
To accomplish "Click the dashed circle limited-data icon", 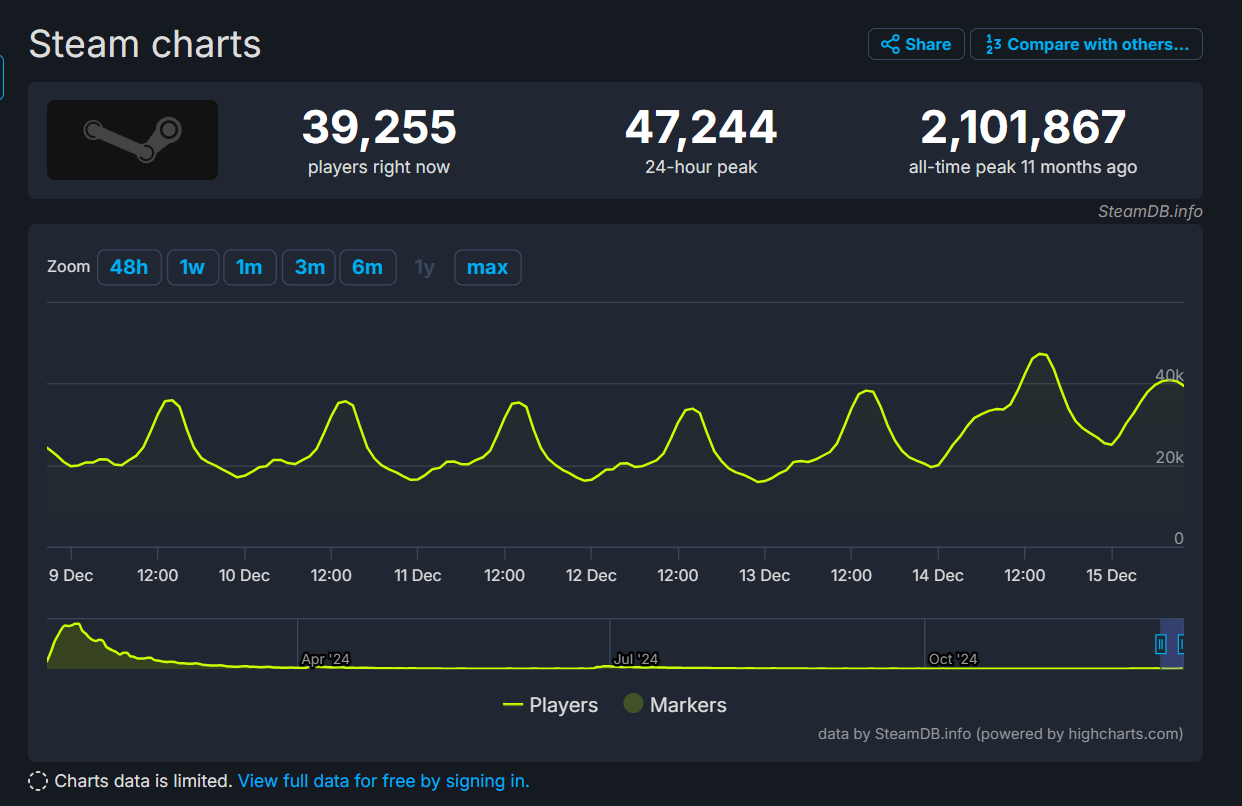I will point(38,781).
